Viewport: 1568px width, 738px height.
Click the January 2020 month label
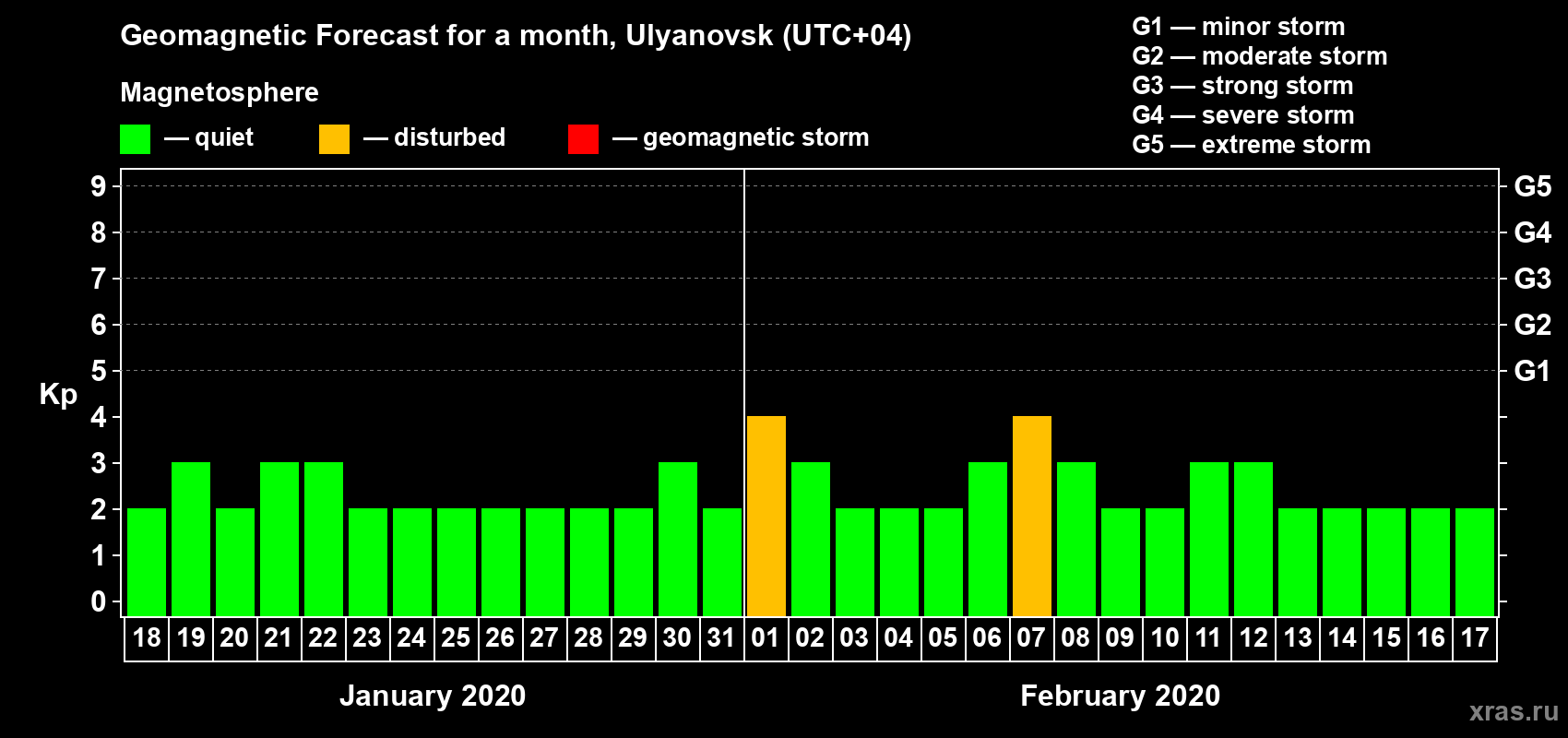point(433,696)
